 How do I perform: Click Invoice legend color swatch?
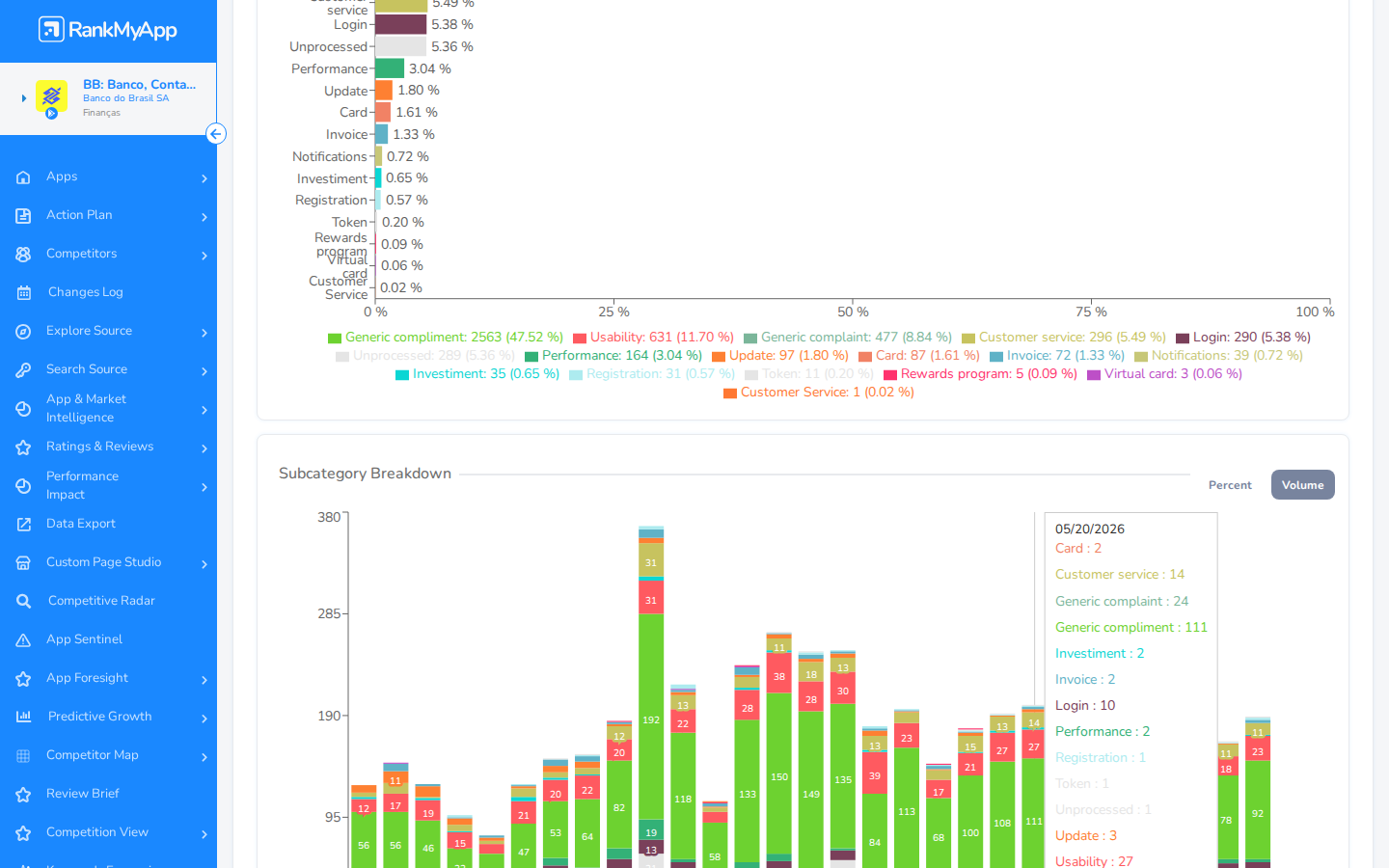(x=996, y=357)
